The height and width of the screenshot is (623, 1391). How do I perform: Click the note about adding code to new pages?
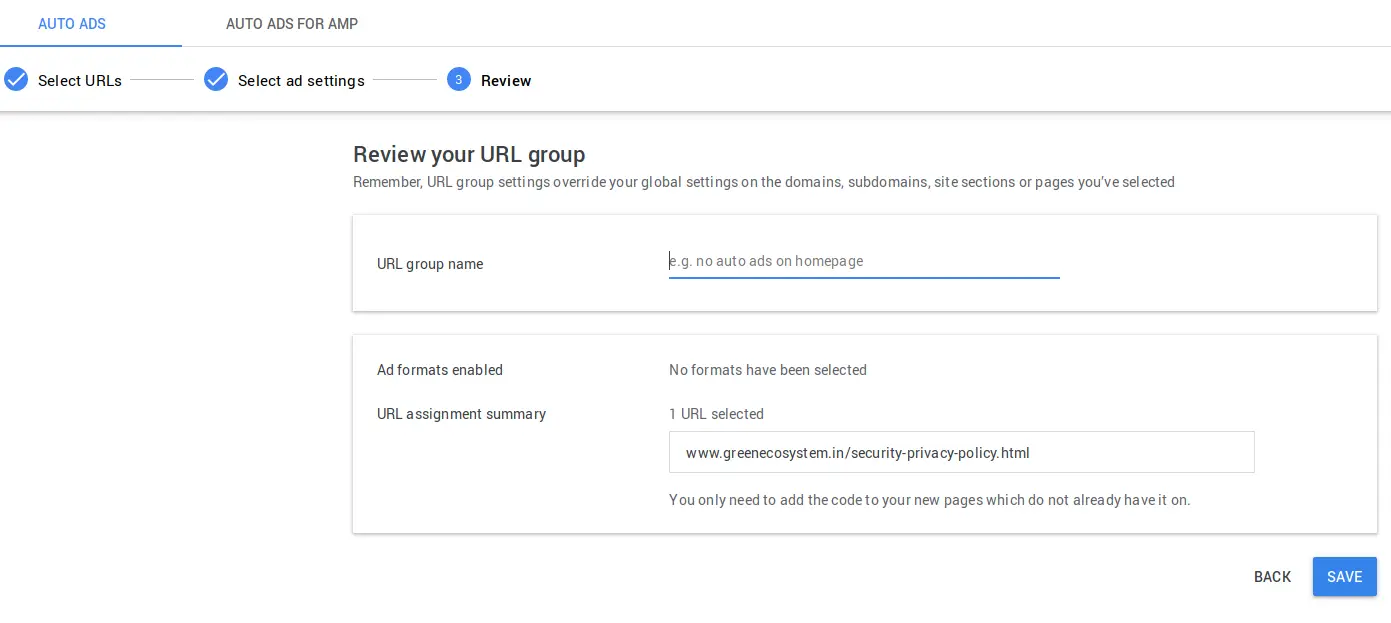929,500
